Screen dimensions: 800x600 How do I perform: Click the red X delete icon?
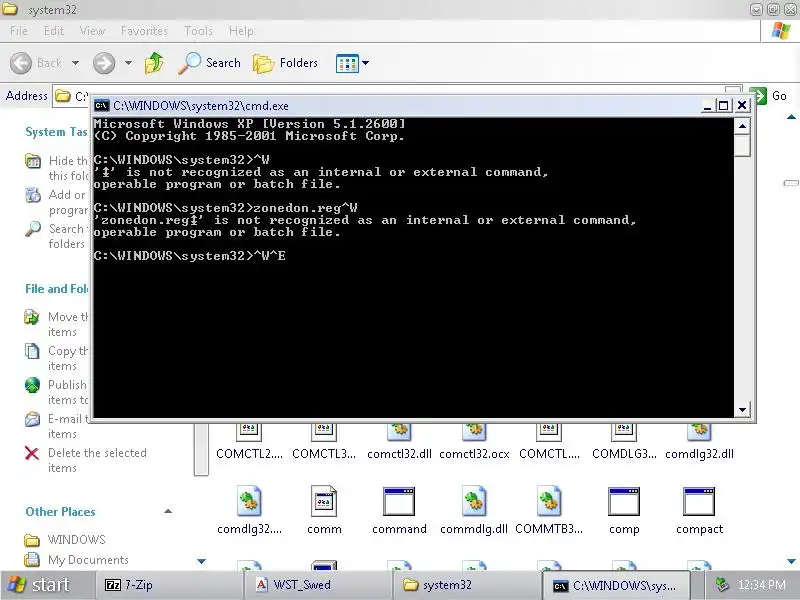[x=32, y=453]
